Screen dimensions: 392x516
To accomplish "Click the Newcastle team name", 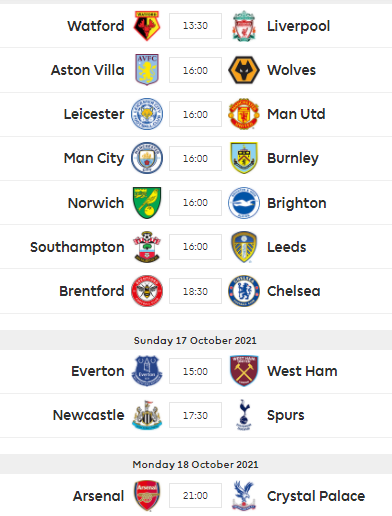I will 89,415.
